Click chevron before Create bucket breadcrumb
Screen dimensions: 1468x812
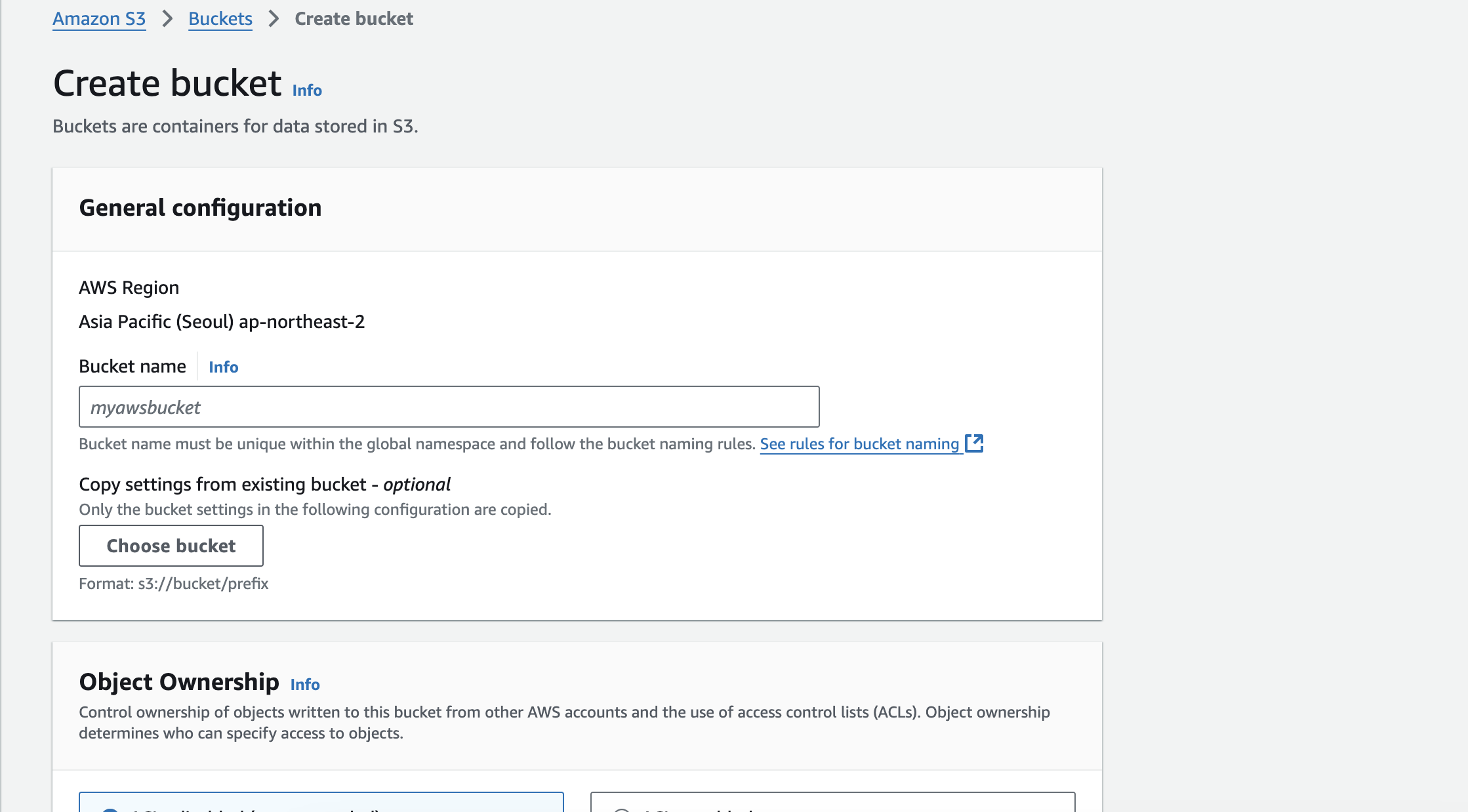coord(274,19)
